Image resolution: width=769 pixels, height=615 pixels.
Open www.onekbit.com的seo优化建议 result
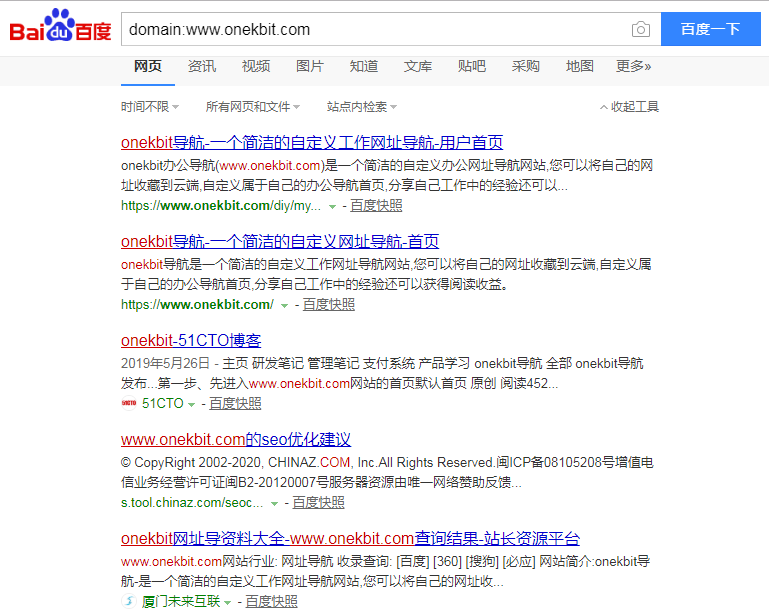pyautogui.click(x=236, y=439)
